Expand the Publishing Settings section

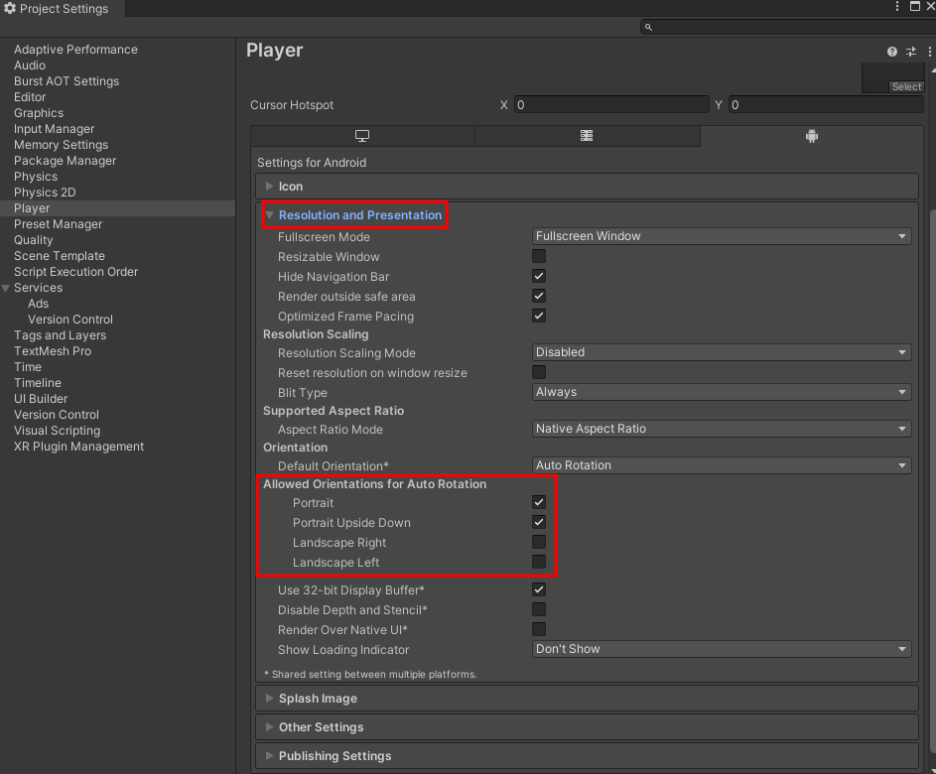tap(587, 756)
